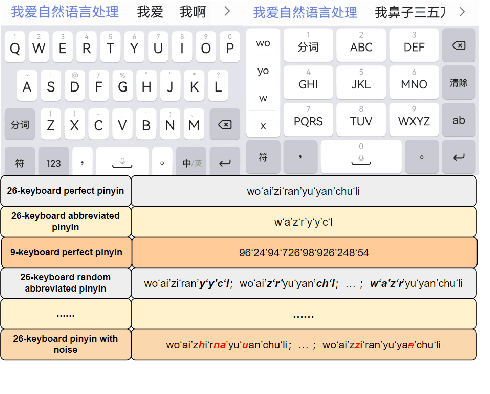Select pinyin option wo in side list

(x=263, y=43)
